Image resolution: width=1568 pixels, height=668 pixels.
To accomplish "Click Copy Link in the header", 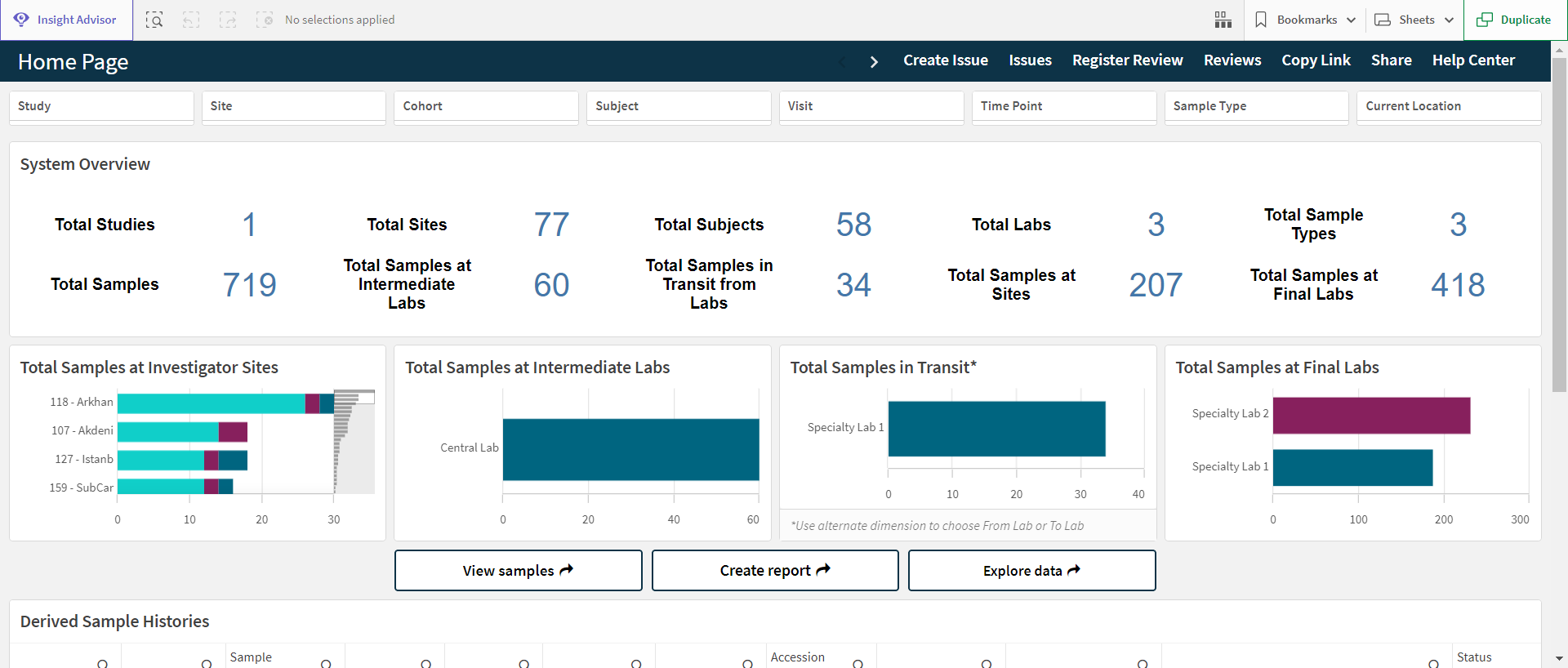I will [x=1316, y=60].
